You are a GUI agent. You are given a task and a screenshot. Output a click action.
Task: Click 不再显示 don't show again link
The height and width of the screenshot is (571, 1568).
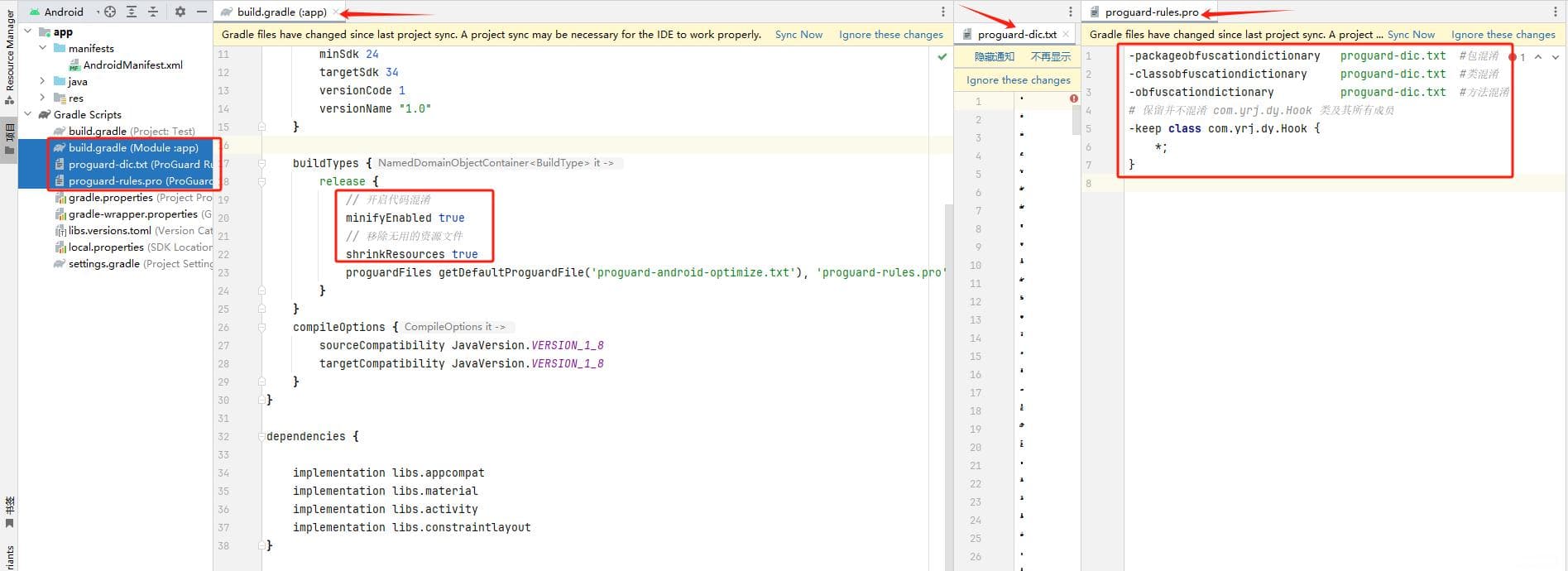1050,56
